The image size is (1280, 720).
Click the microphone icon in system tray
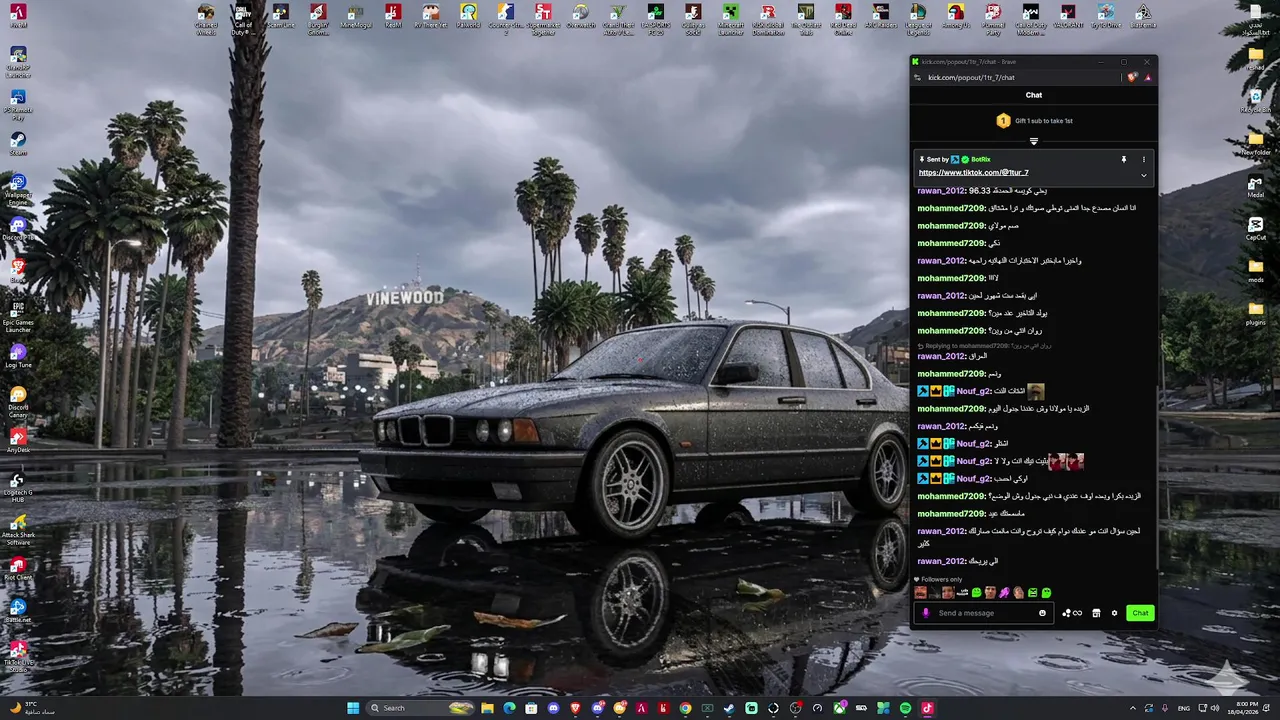coord(1165,708)
